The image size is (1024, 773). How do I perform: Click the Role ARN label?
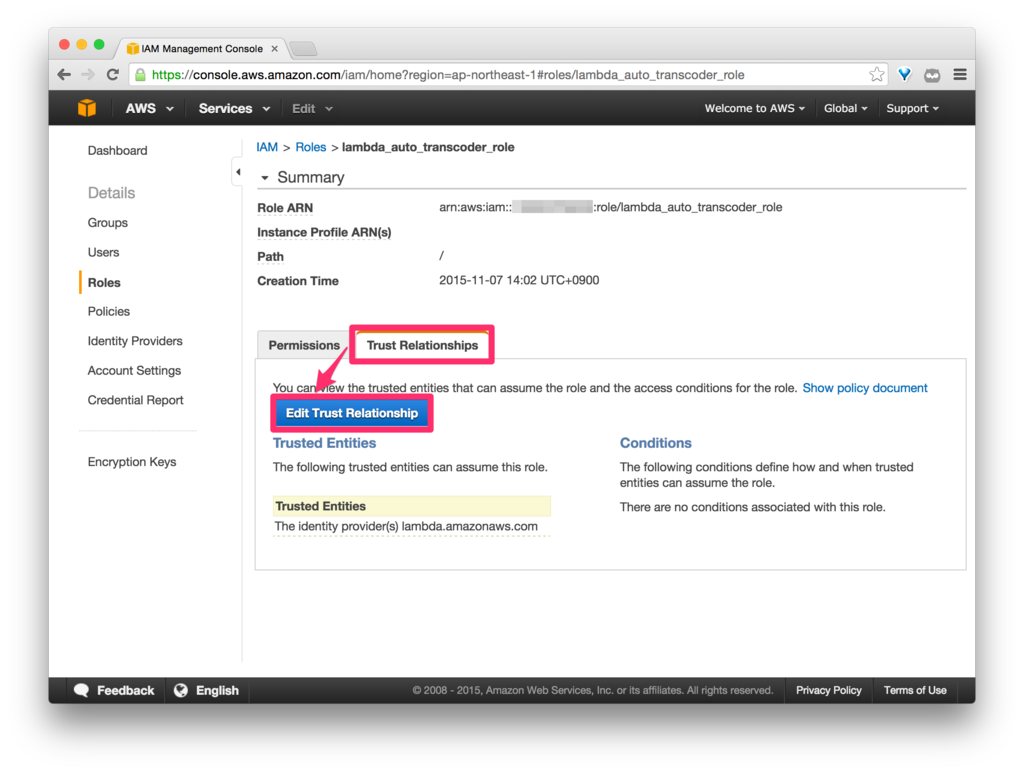(x=285, y=208)
